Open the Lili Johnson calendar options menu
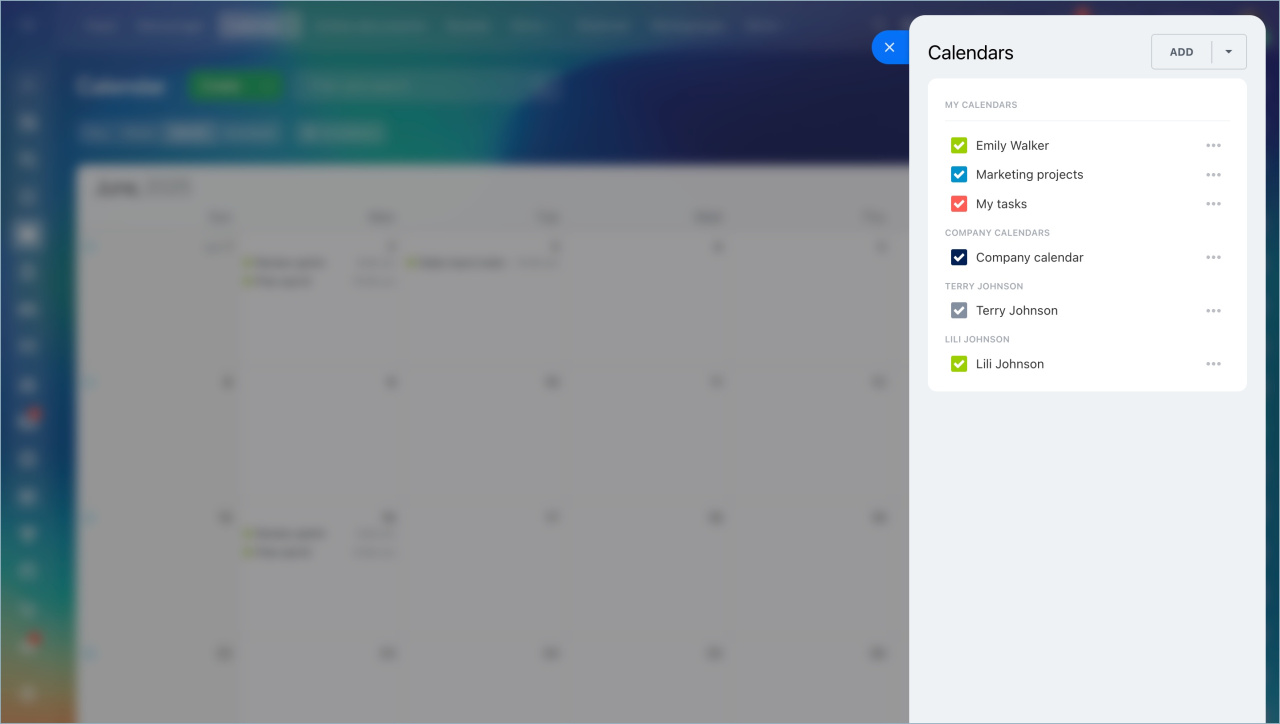 point(1213,364)
